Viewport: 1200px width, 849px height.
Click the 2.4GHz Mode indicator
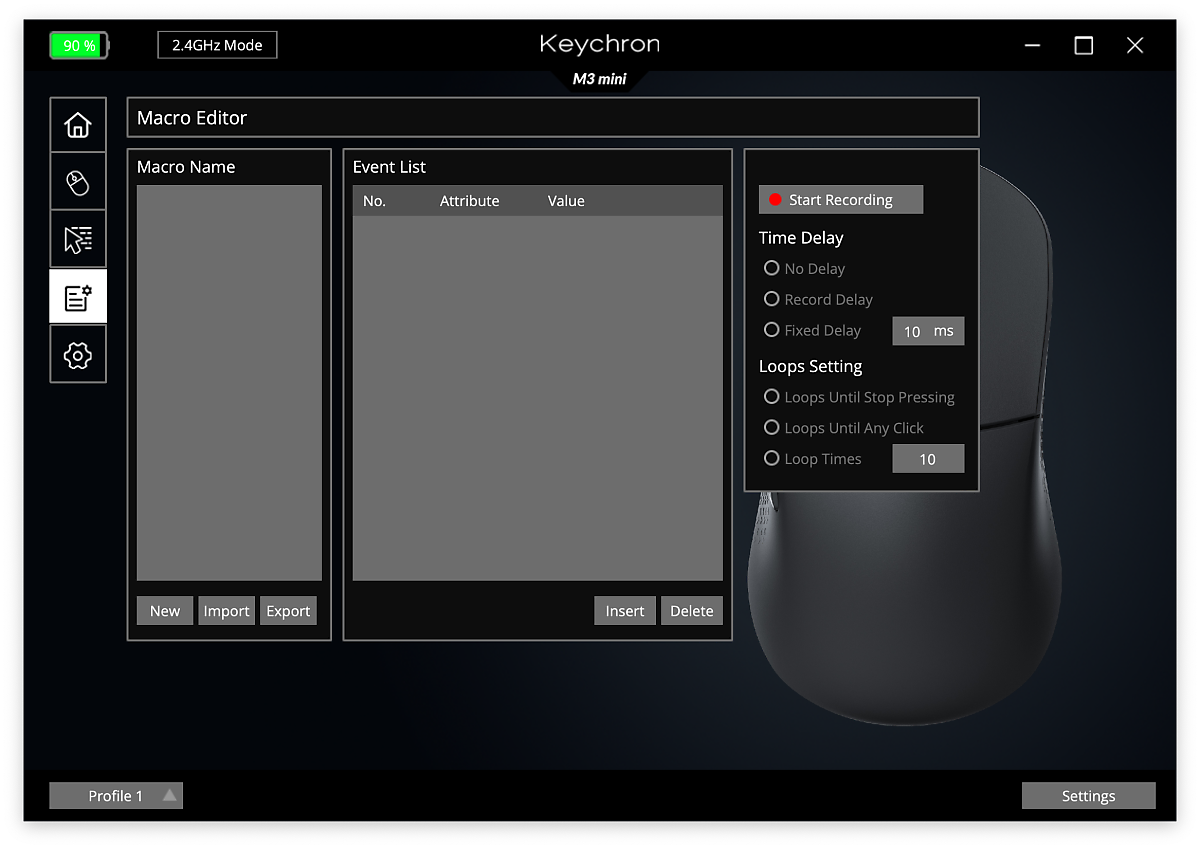217,45
